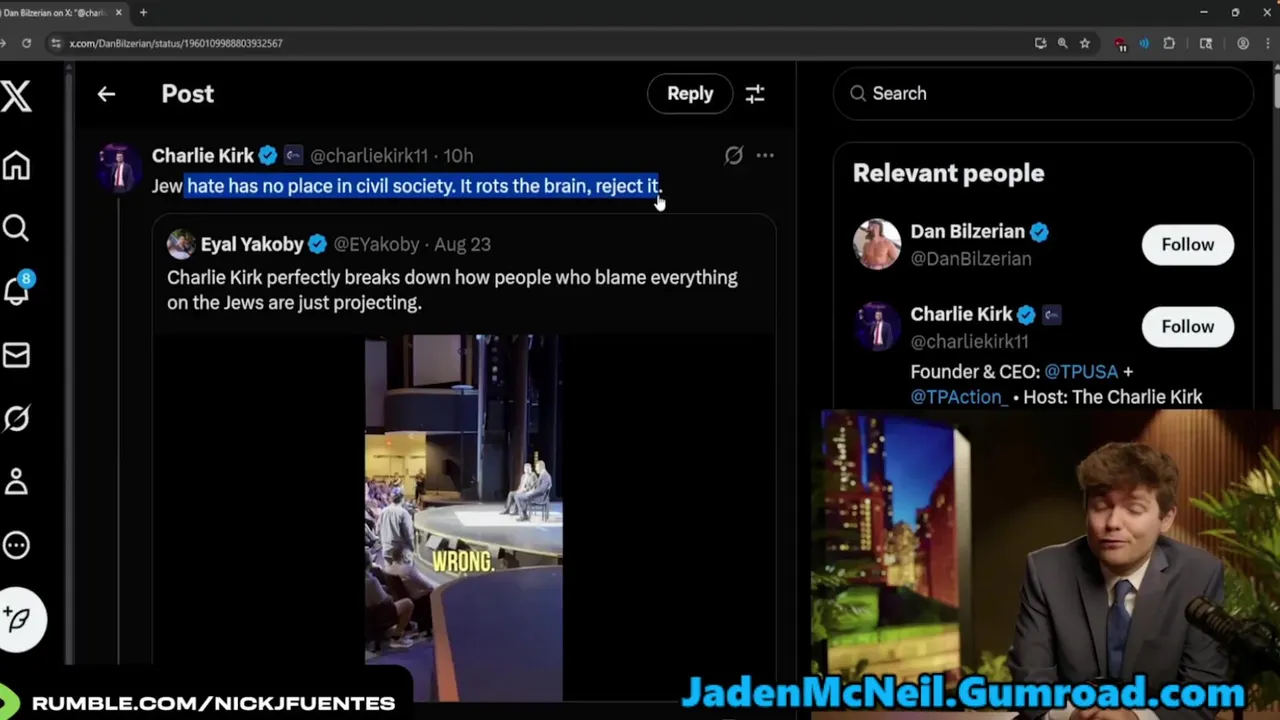Click Eyal Yakoby's verified badge
Screen dimensions: 1280x720
click(x=318, y=244)
